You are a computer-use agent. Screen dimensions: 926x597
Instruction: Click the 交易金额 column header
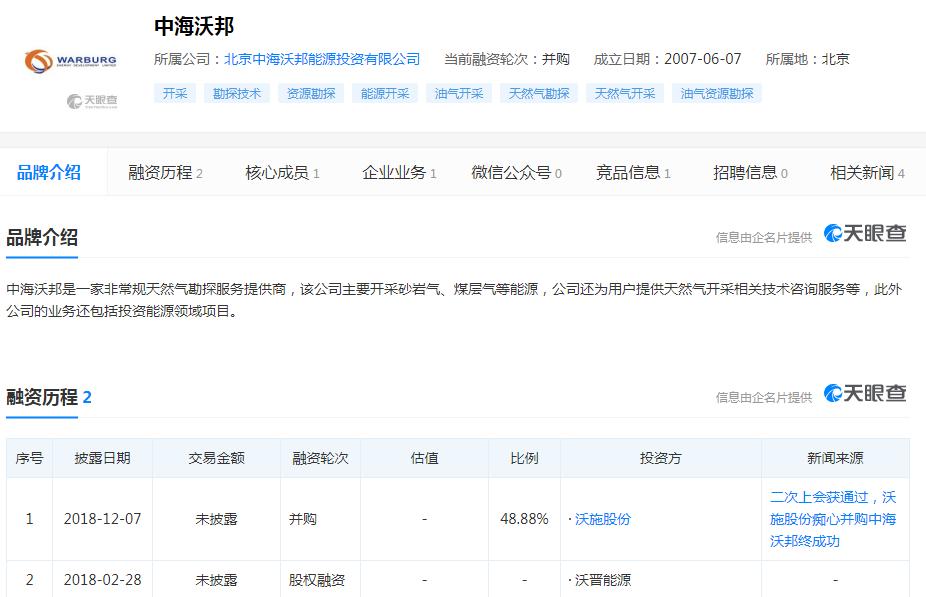point(216,458)
